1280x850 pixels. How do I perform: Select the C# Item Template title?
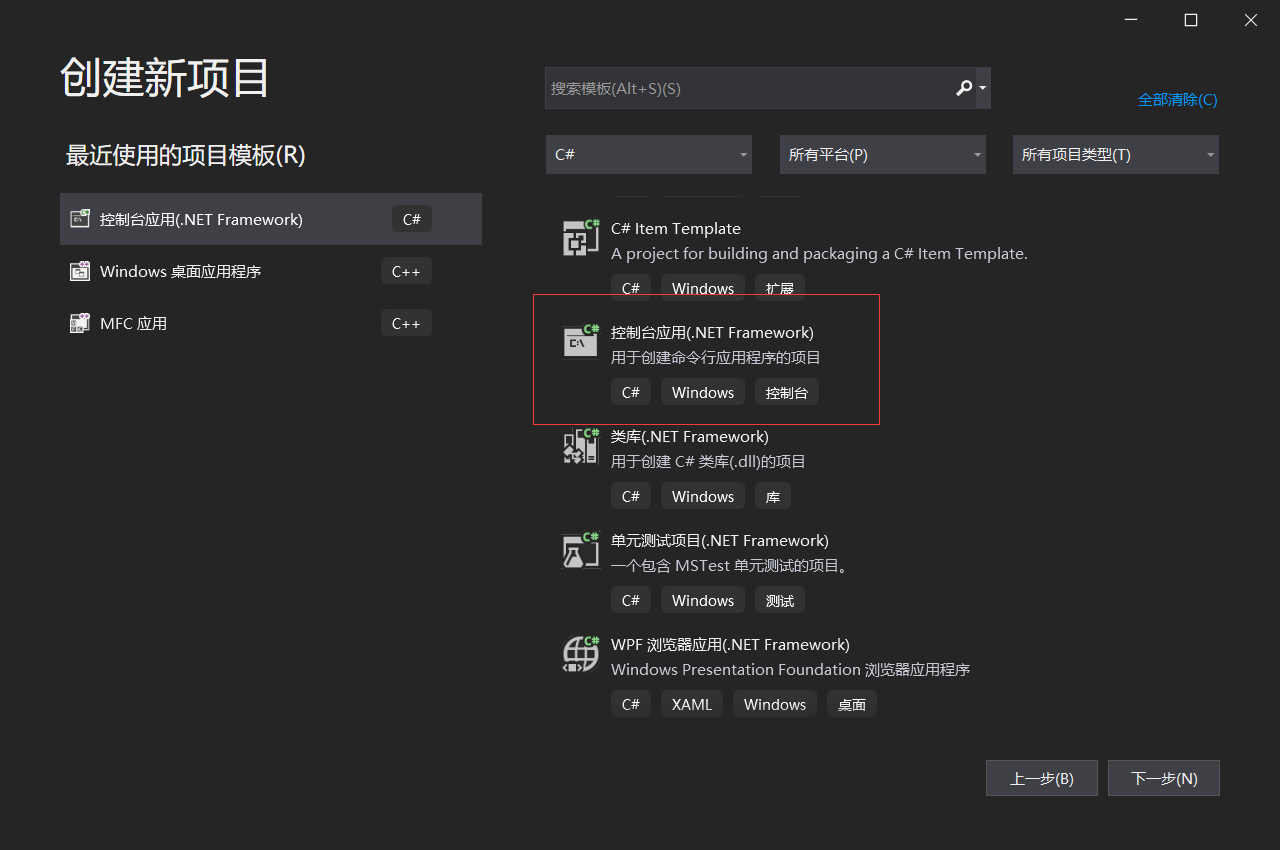[676, 229]
